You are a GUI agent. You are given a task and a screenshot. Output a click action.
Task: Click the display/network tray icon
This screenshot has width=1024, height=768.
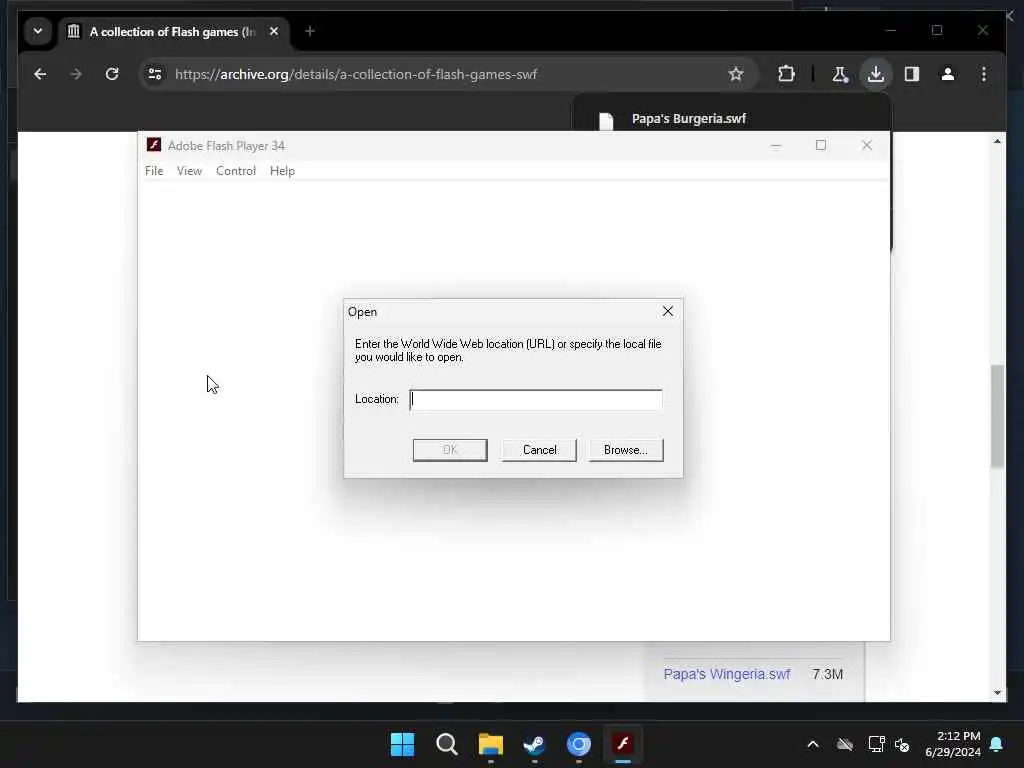coord(876,744)
